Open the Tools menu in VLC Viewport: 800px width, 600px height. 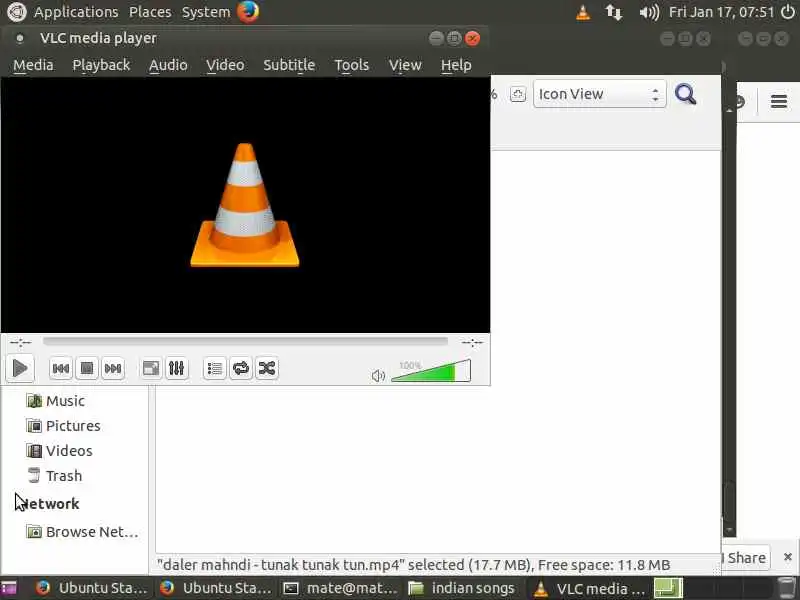point(352,65)
